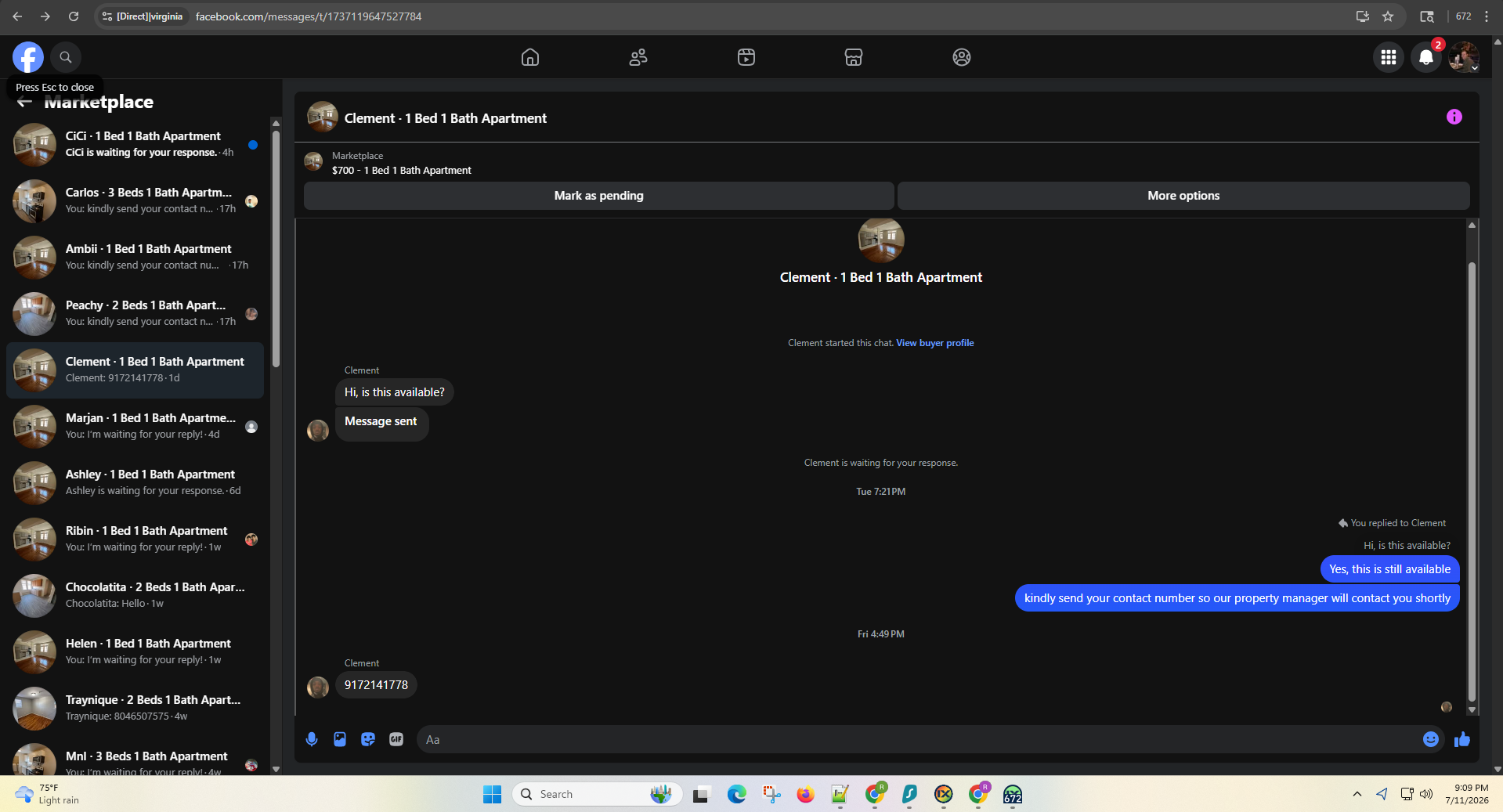Click the 'Hi, is this available?' bubble

pos(394,392)
